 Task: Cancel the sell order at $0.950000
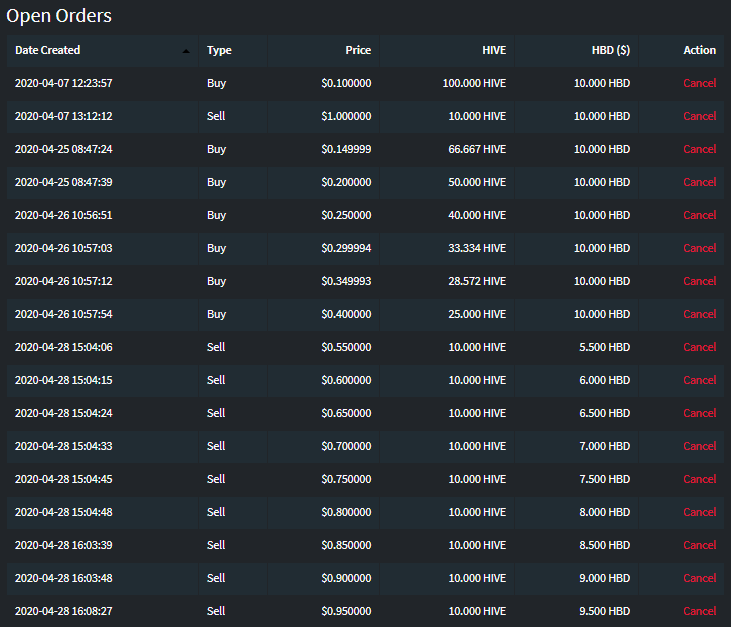pyautogui.click(x=699, y=611)
